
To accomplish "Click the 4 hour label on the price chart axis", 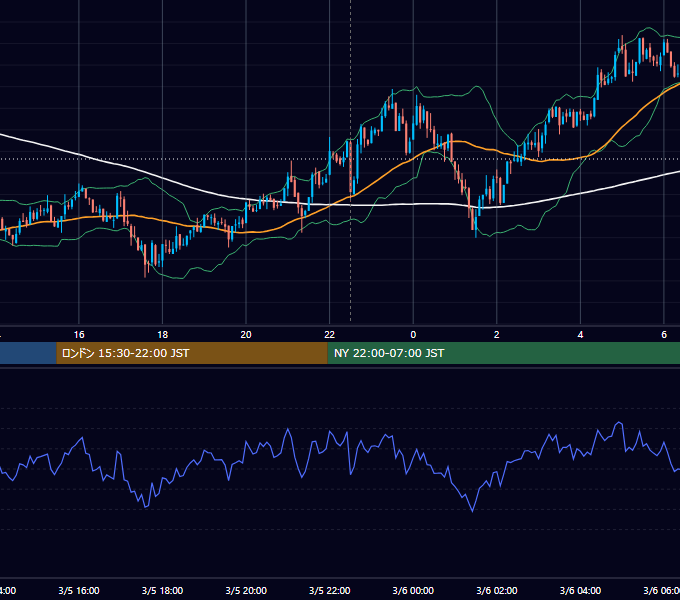I will [580, 335].
